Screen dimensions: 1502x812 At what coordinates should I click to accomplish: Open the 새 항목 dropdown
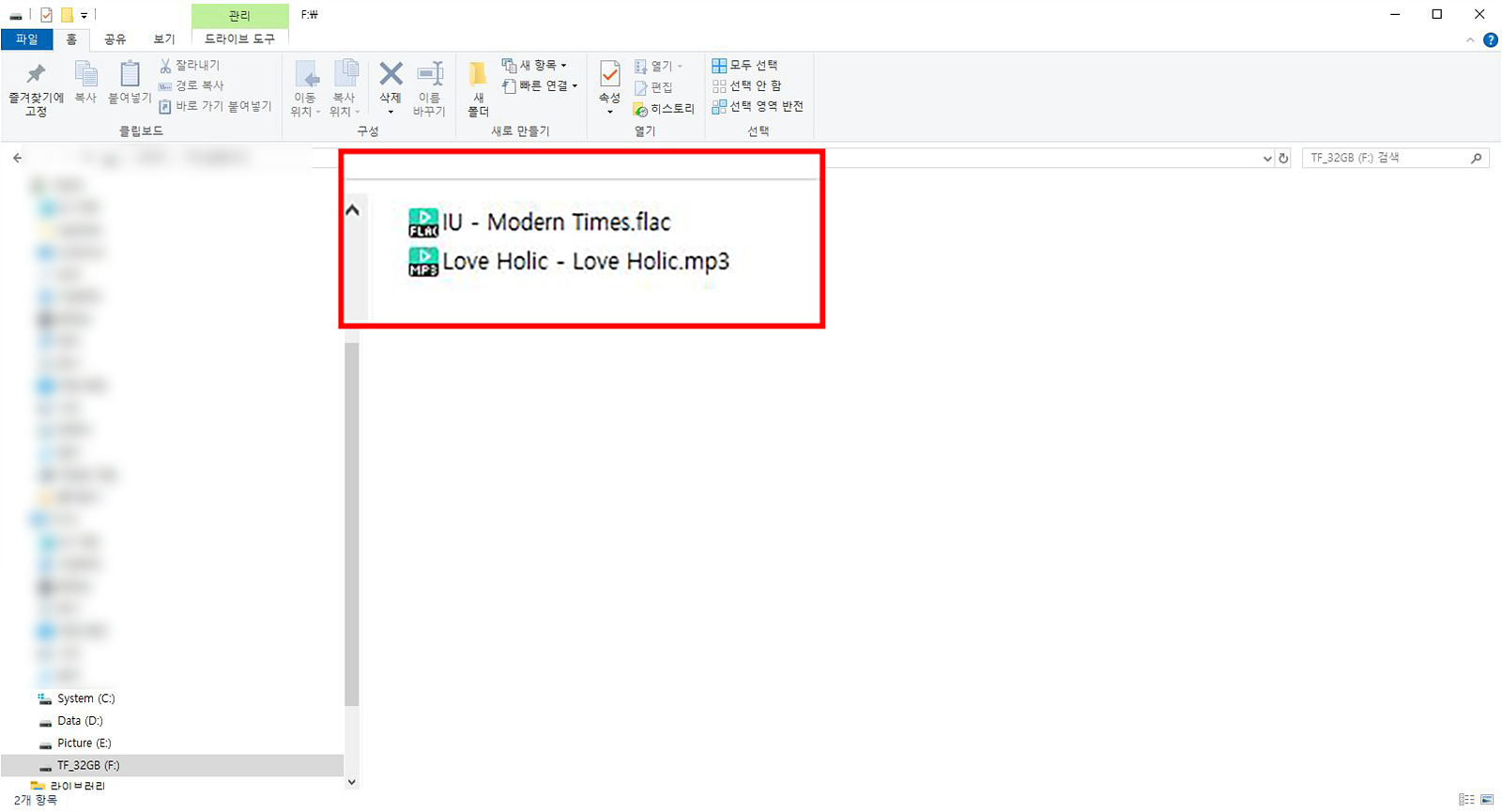pyautogui.click(x=534, y=65)
